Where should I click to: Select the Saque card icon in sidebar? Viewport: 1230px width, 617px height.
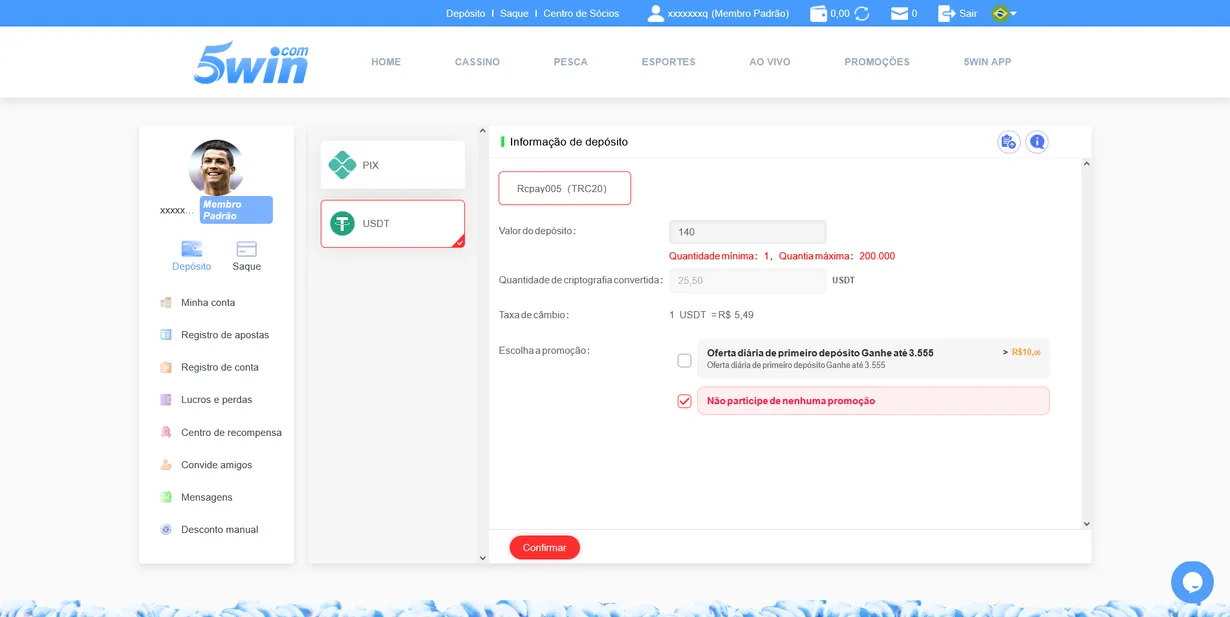(246, 250)
